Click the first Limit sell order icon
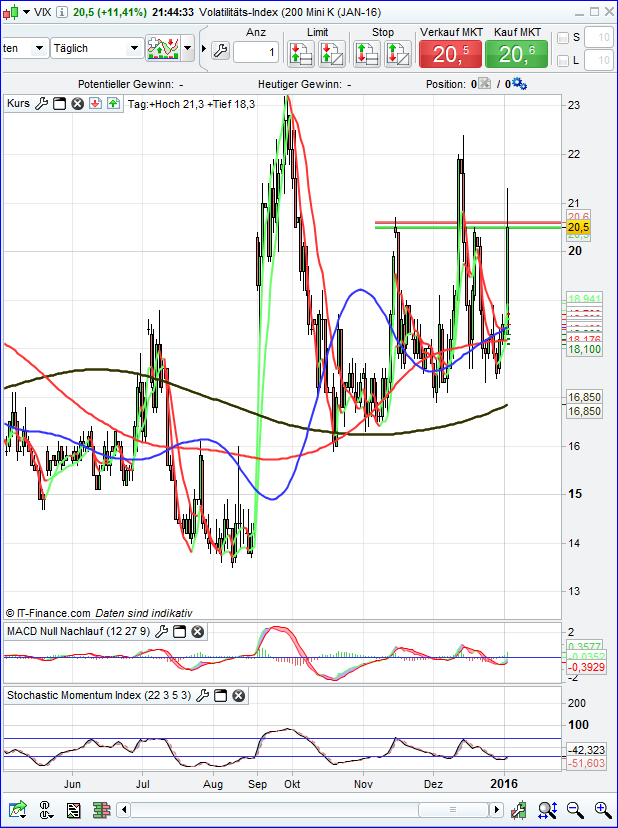618x828 pixels. tap(301, 53)
